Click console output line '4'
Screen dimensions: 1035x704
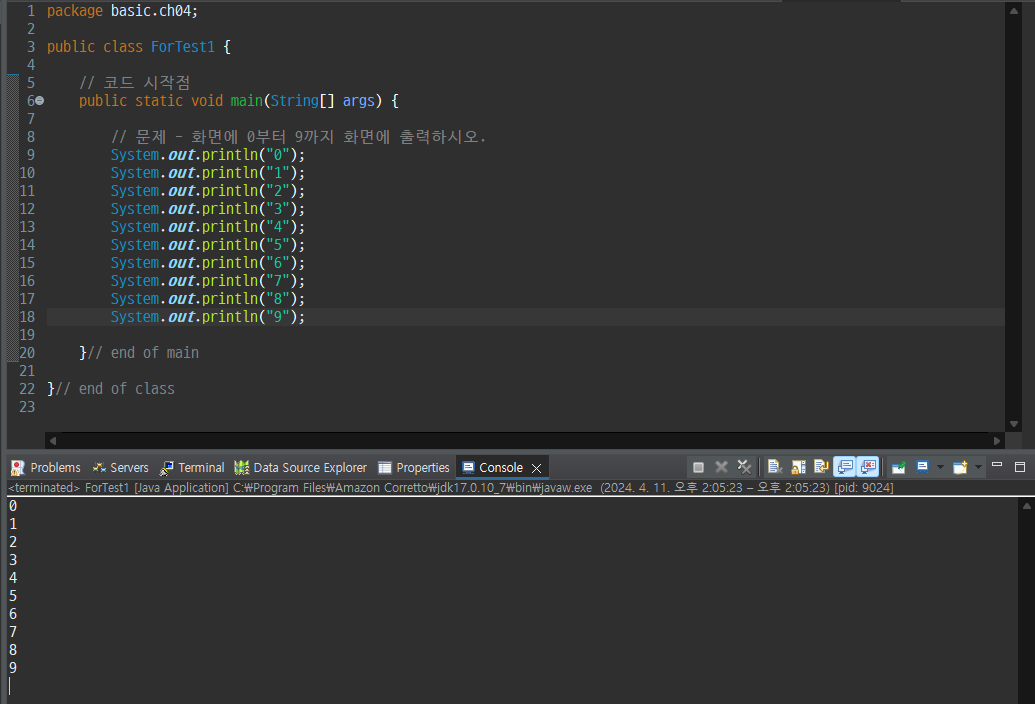[13, 578]
